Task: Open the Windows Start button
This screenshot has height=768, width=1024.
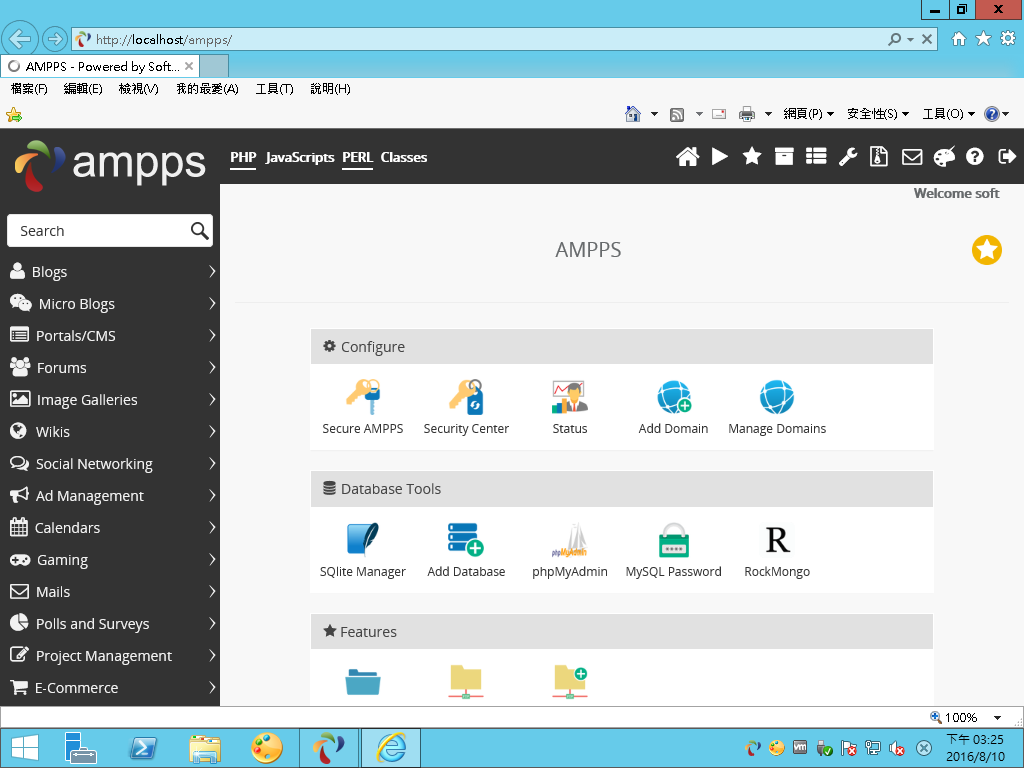Action: tap(25, 748)
